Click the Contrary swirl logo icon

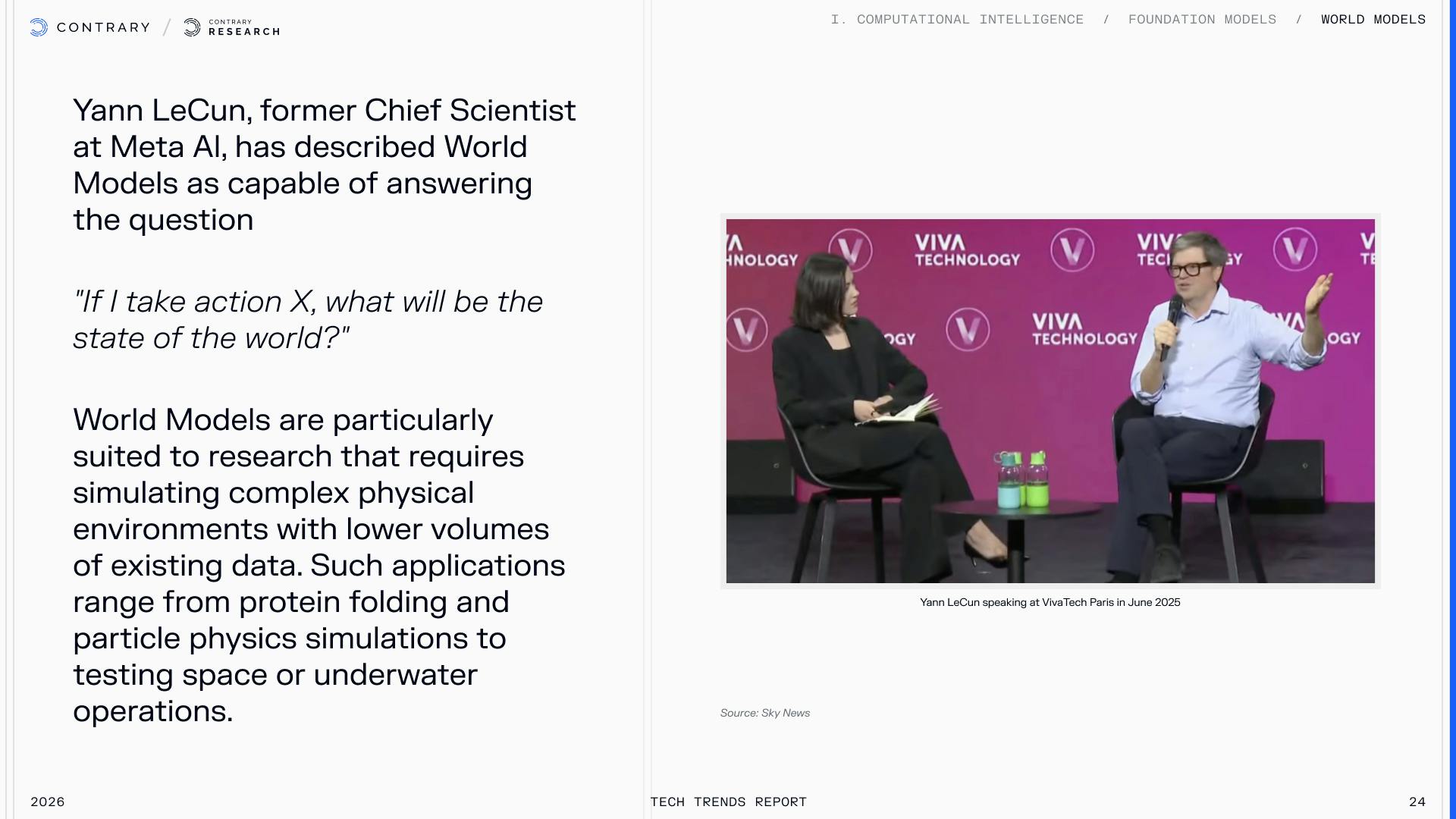tap(39, 27)
